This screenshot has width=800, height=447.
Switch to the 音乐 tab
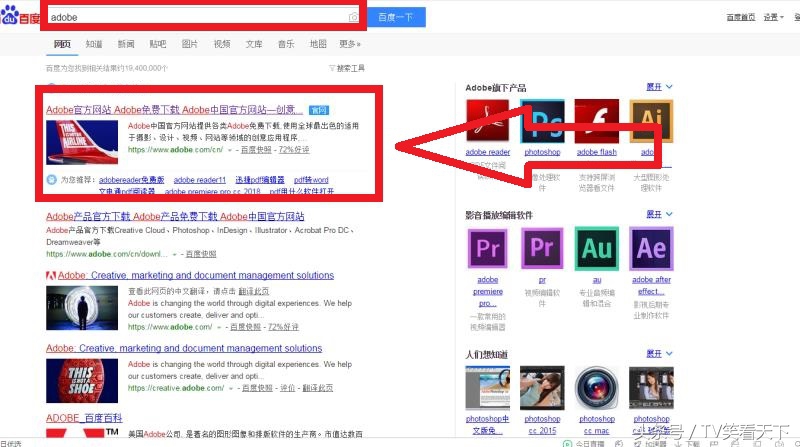286,44
